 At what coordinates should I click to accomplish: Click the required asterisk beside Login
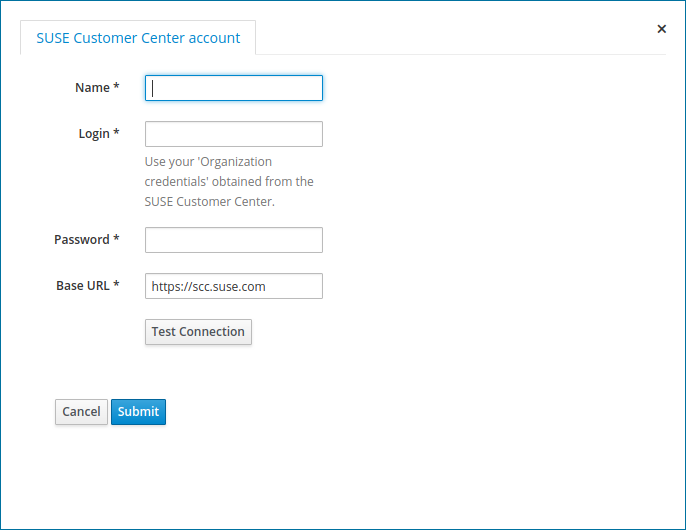tap(116, 134)
